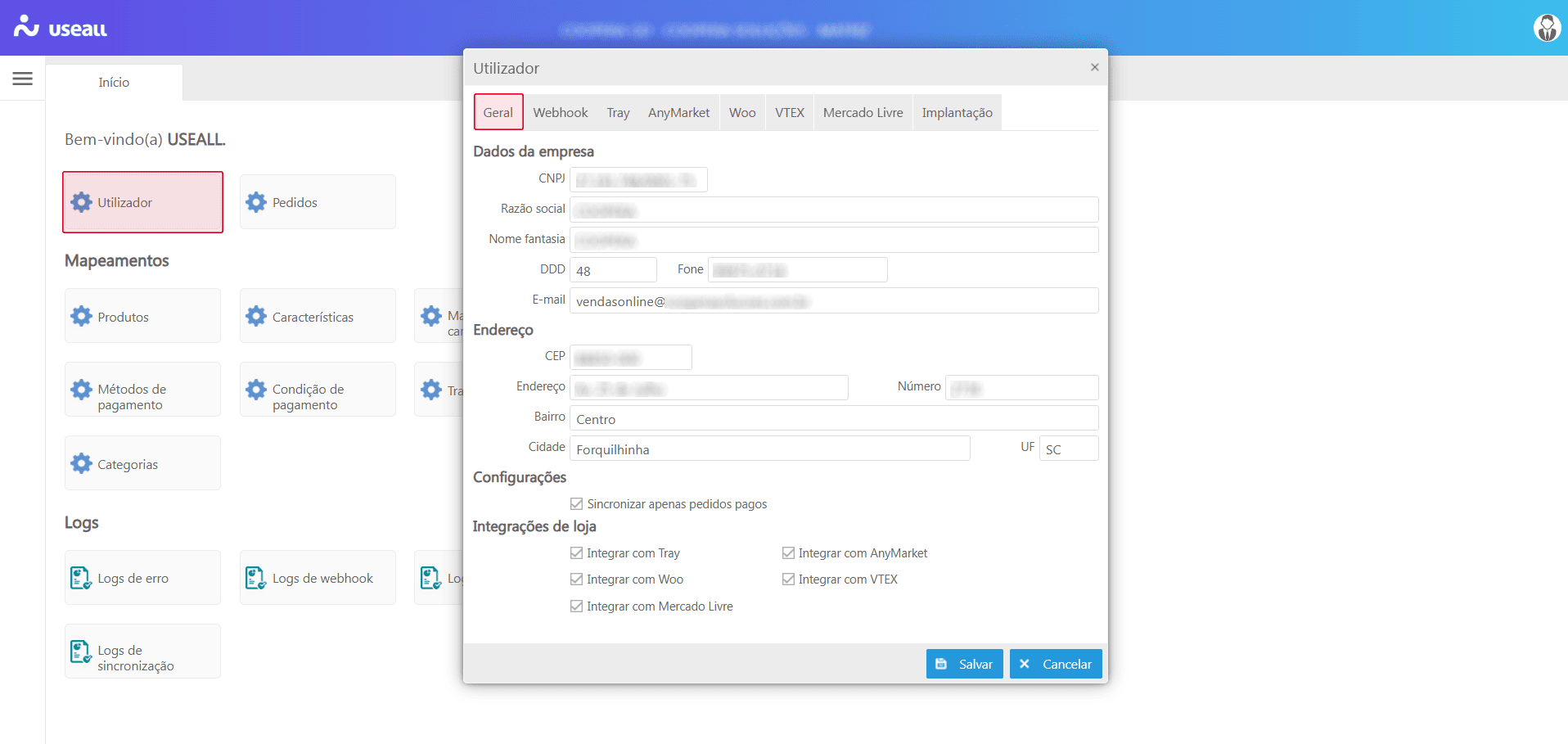Switch to the Webhook tab

pyautogui.click(x=560, y=113)
